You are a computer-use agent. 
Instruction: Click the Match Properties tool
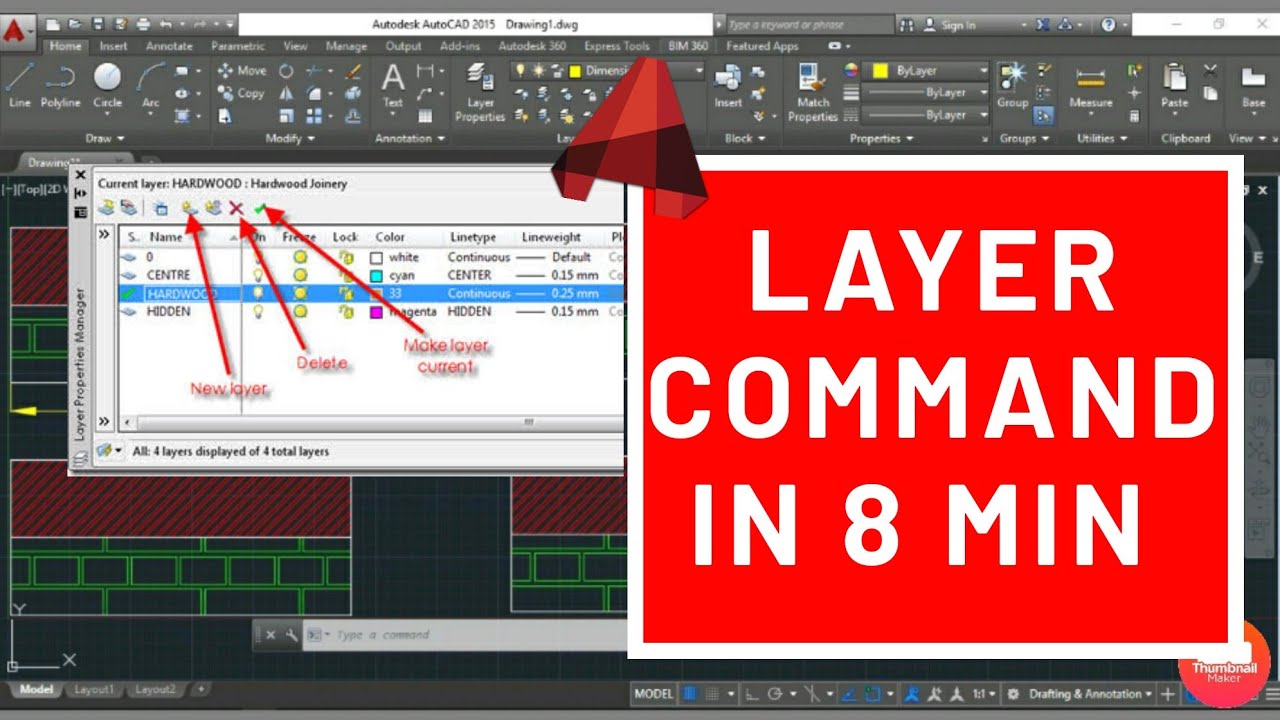(x=813, y=92)
